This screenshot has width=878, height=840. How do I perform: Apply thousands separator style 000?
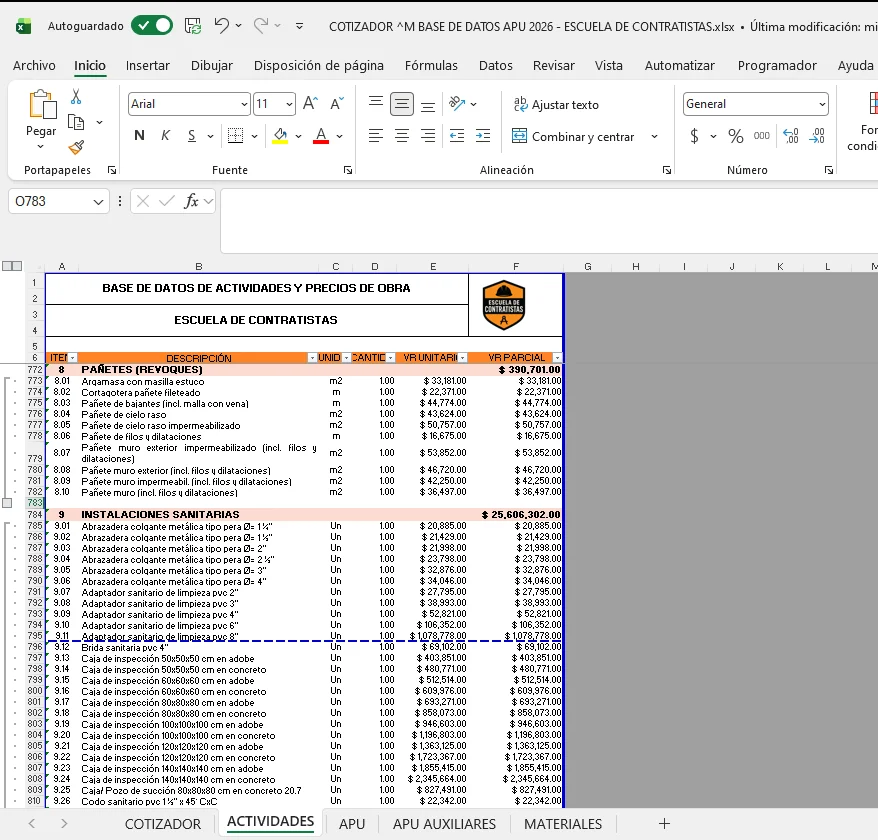pos(762,136)
